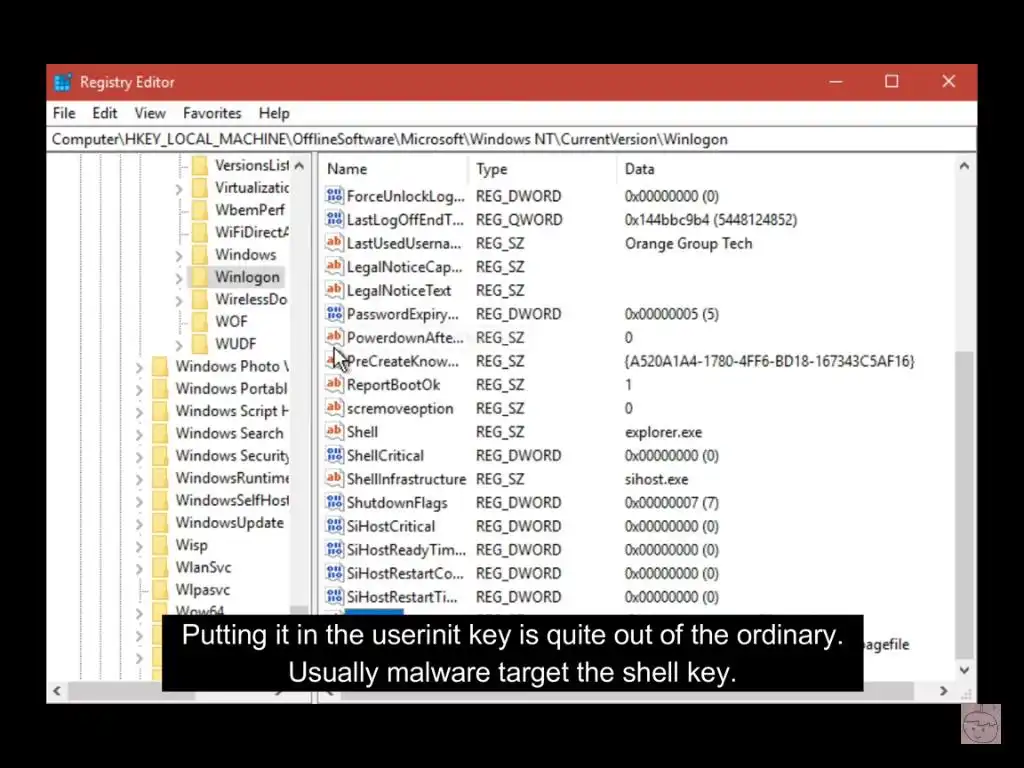
Task: Expand the Windows Photo key node
Action: tap(139, 367)
